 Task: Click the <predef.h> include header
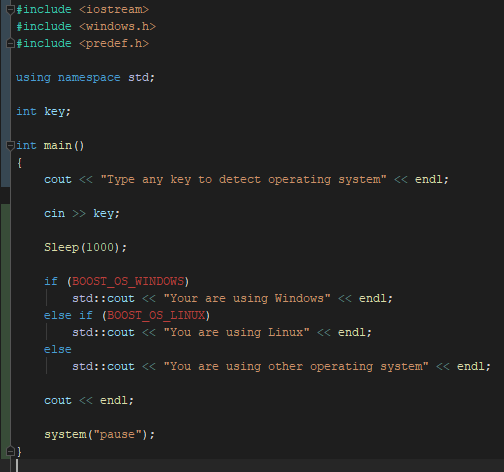point(114,43)
